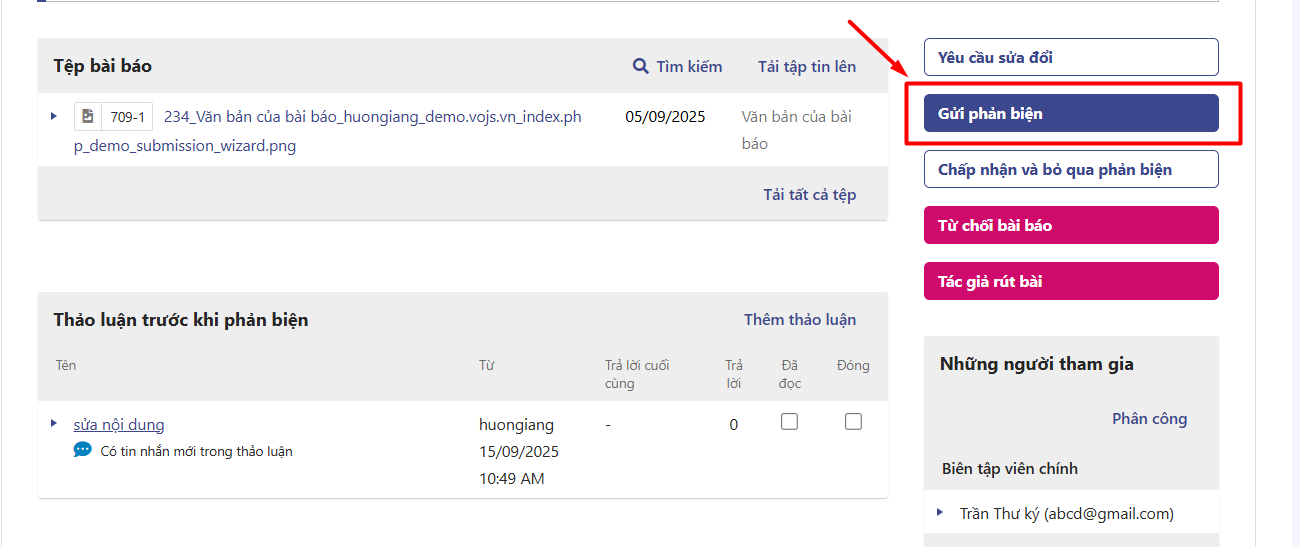This screenshot has width=1300, height=547.
Task: Click the magnifier icon beside Tìm kiếm
Action: point(641,66)
